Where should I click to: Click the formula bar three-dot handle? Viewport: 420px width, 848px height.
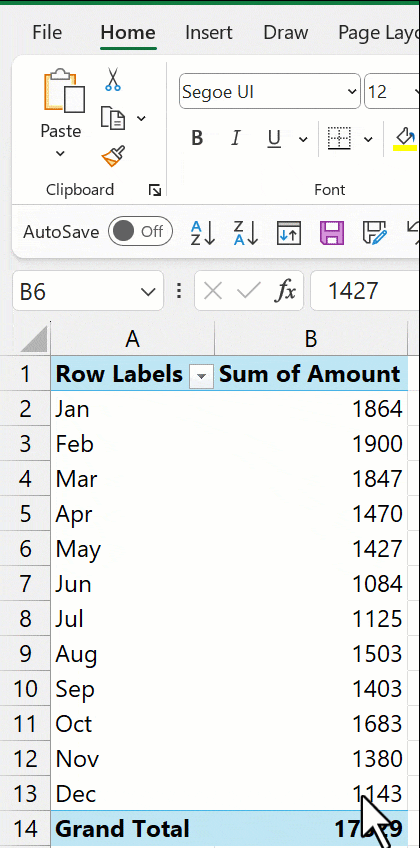[179, 292]
